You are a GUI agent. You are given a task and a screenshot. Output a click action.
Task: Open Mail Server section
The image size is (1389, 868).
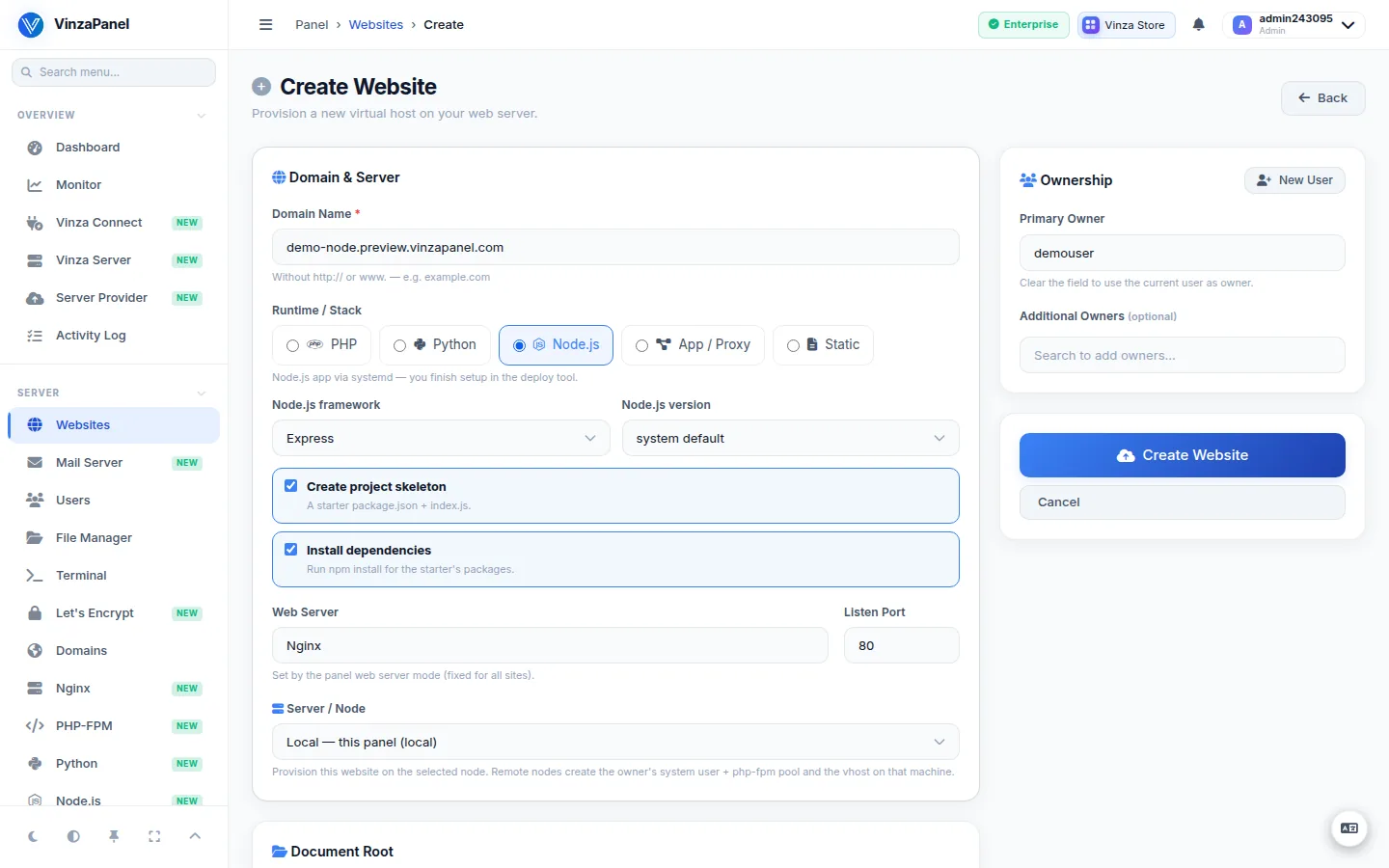(x=114, y=463)
